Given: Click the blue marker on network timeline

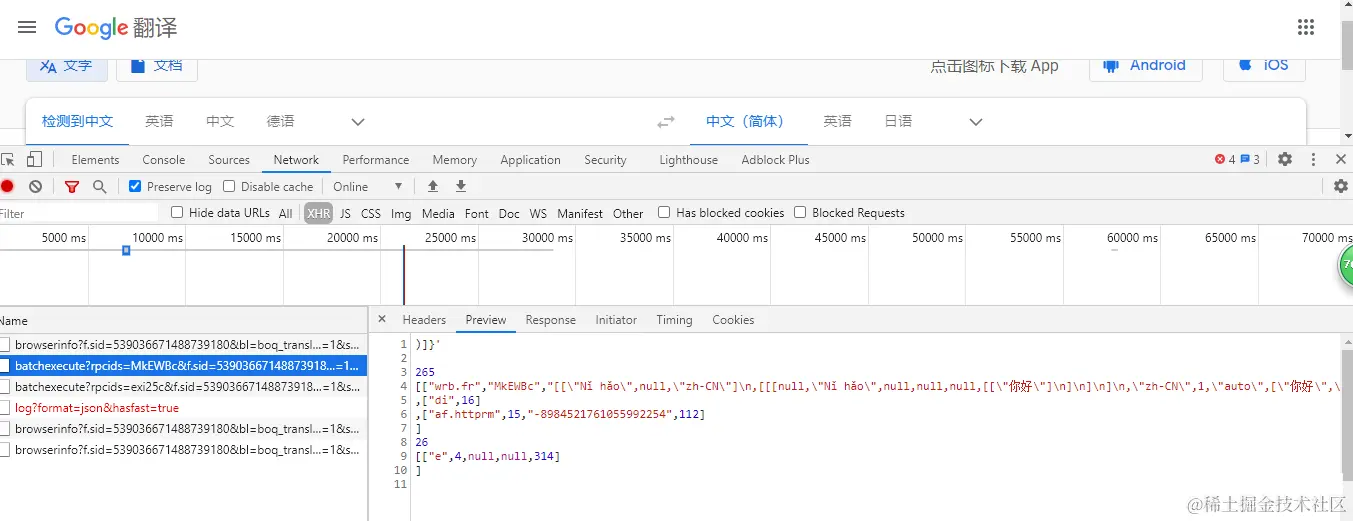Looking at the screenshot, I should point(126,250).
